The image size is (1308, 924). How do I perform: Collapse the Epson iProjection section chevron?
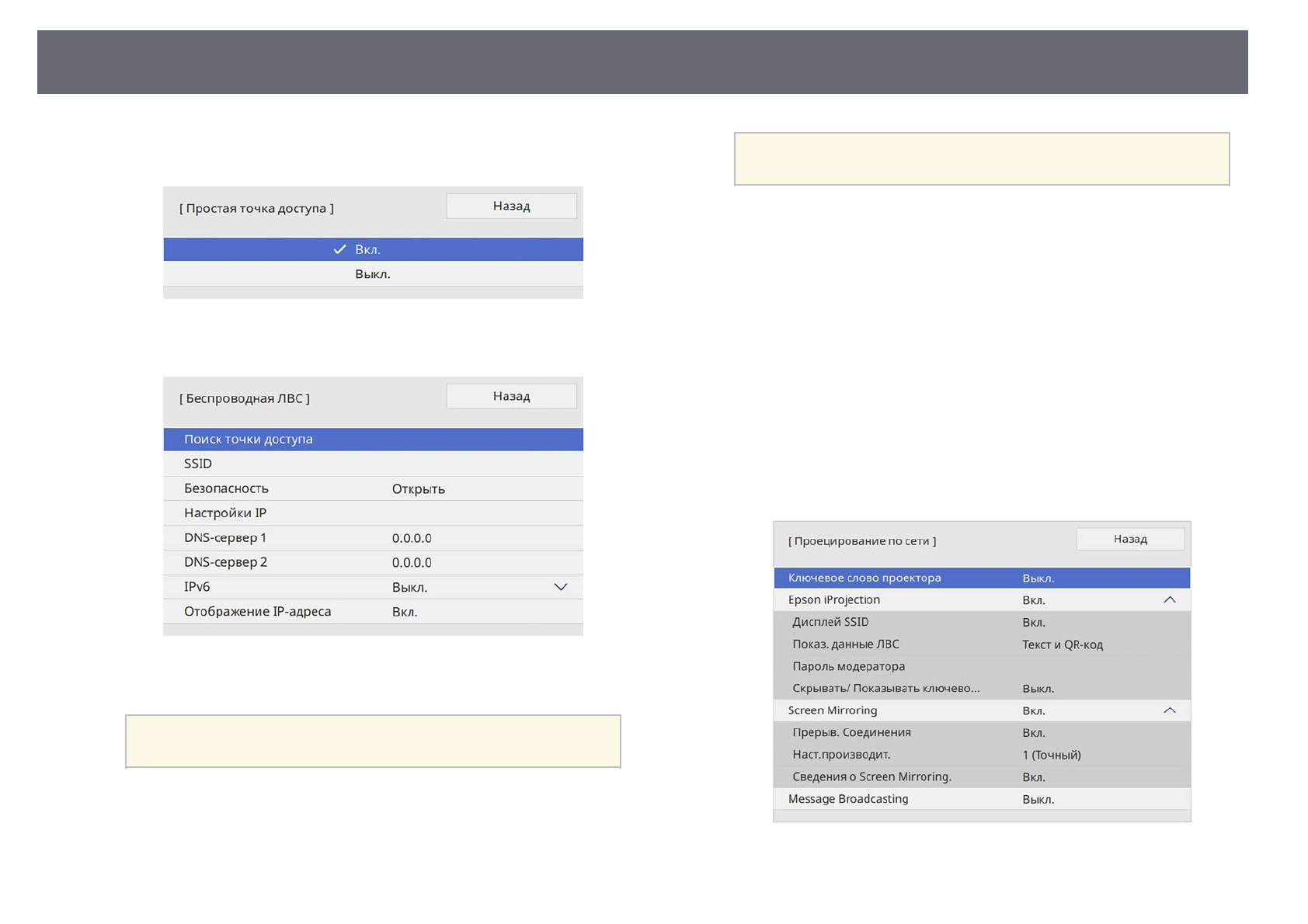point(1169,600)
